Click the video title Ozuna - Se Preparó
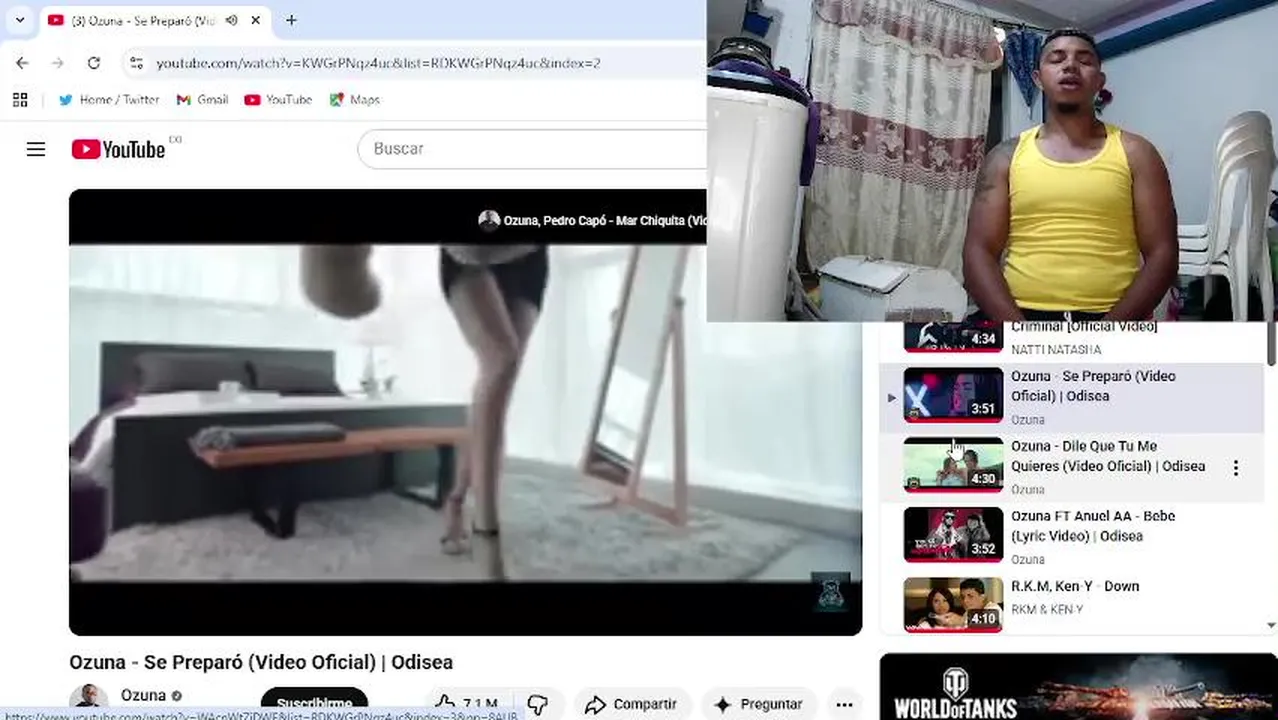This screenshot has width=1278, height=720. [x=261, y=662]
